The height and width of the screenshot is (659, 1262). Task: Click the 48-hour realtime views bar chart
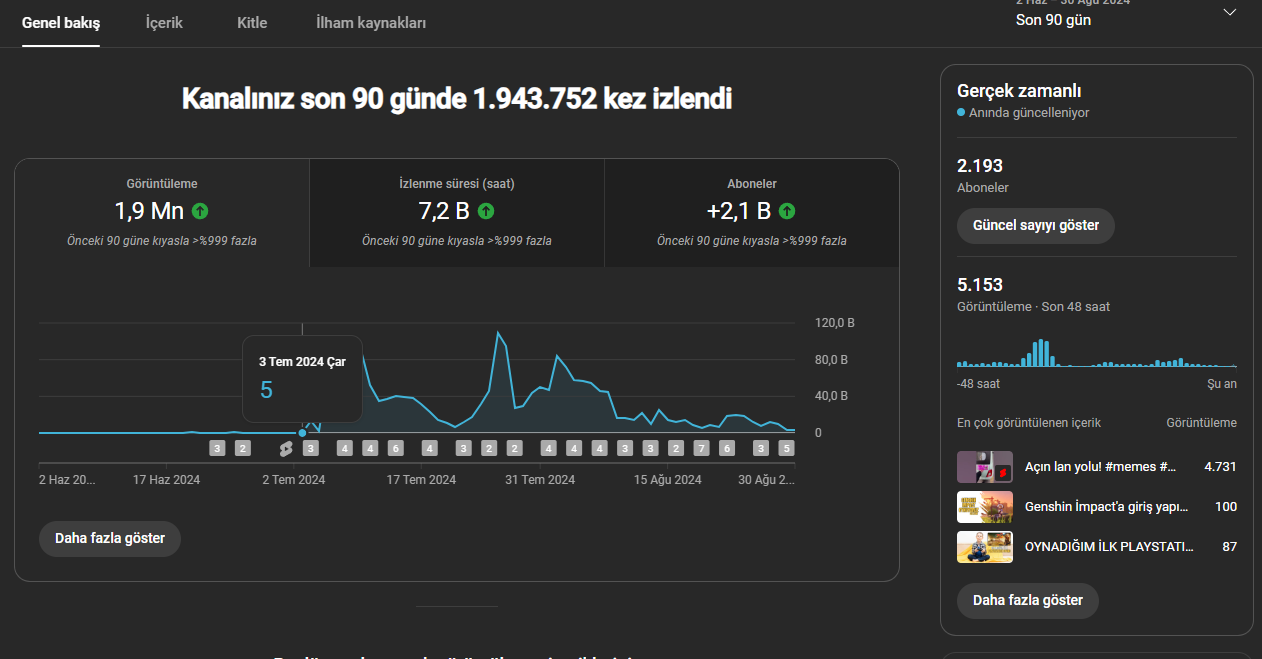(1097, 353)
